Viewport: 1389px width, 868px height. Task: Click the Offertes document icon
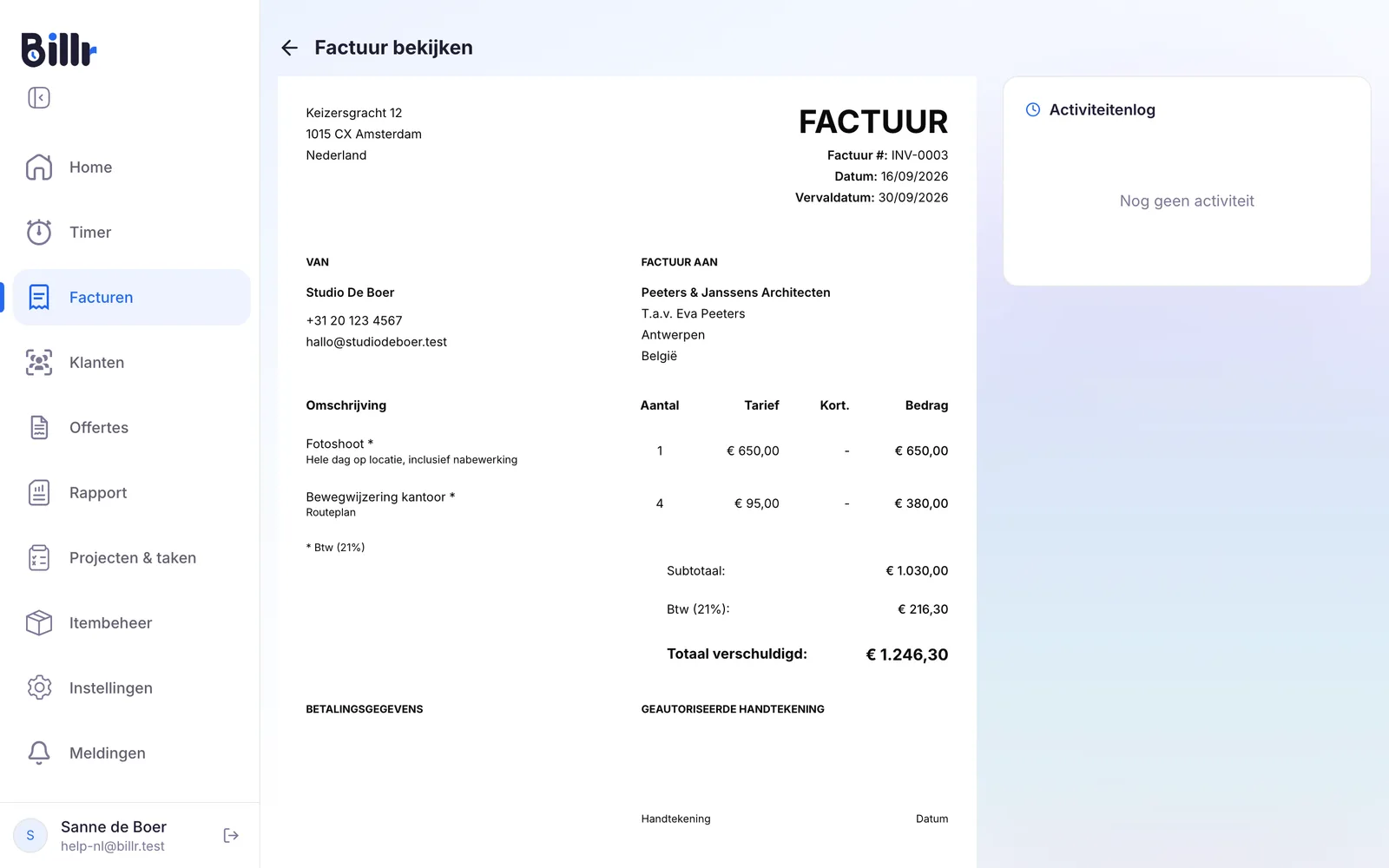tap(39, 427)
